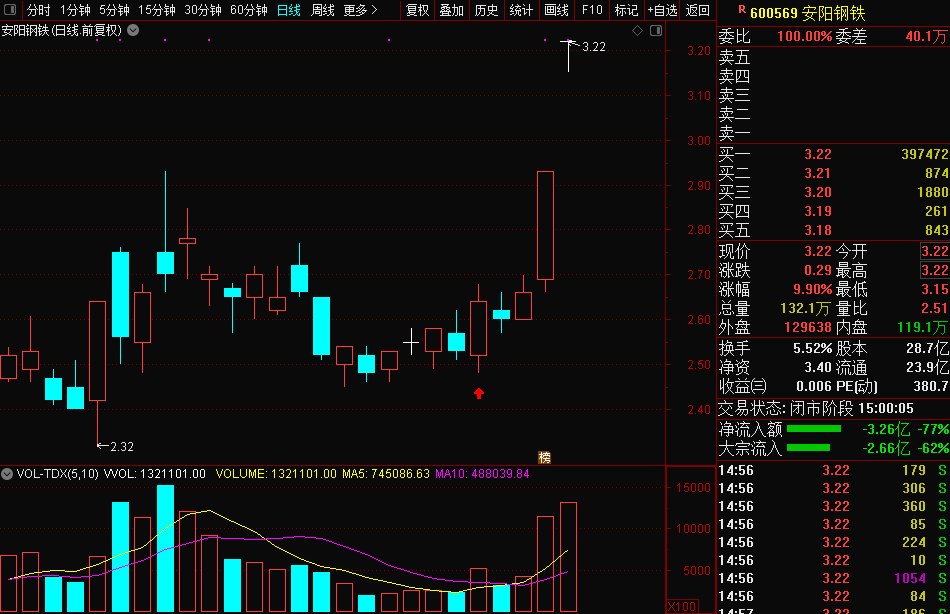Click the green 净流入额 net inflow bar
The image size is (950, 614).
point(814,429)
